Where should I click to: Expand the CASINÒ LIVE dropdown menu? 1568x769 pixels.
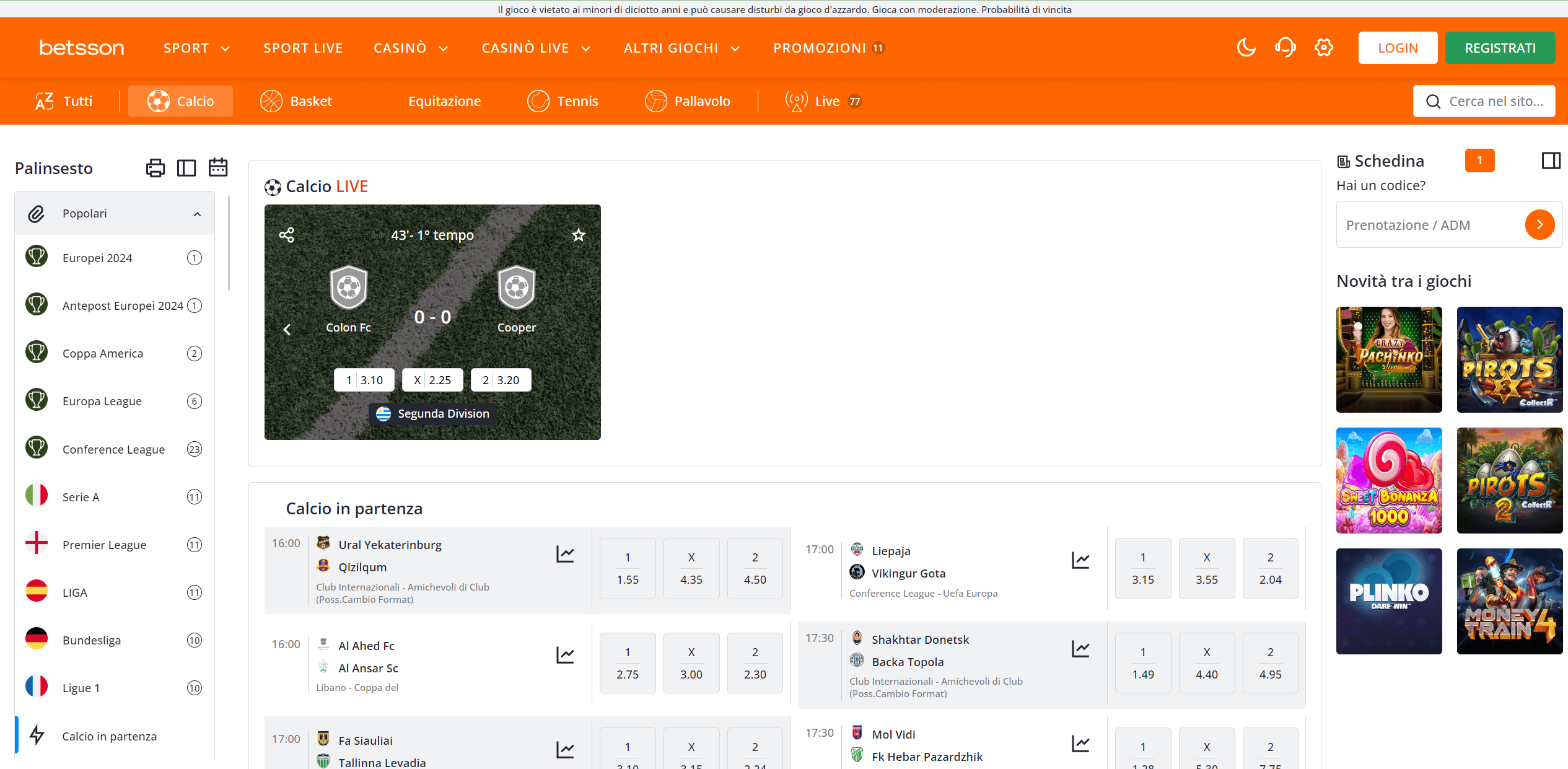click(537, 48)
